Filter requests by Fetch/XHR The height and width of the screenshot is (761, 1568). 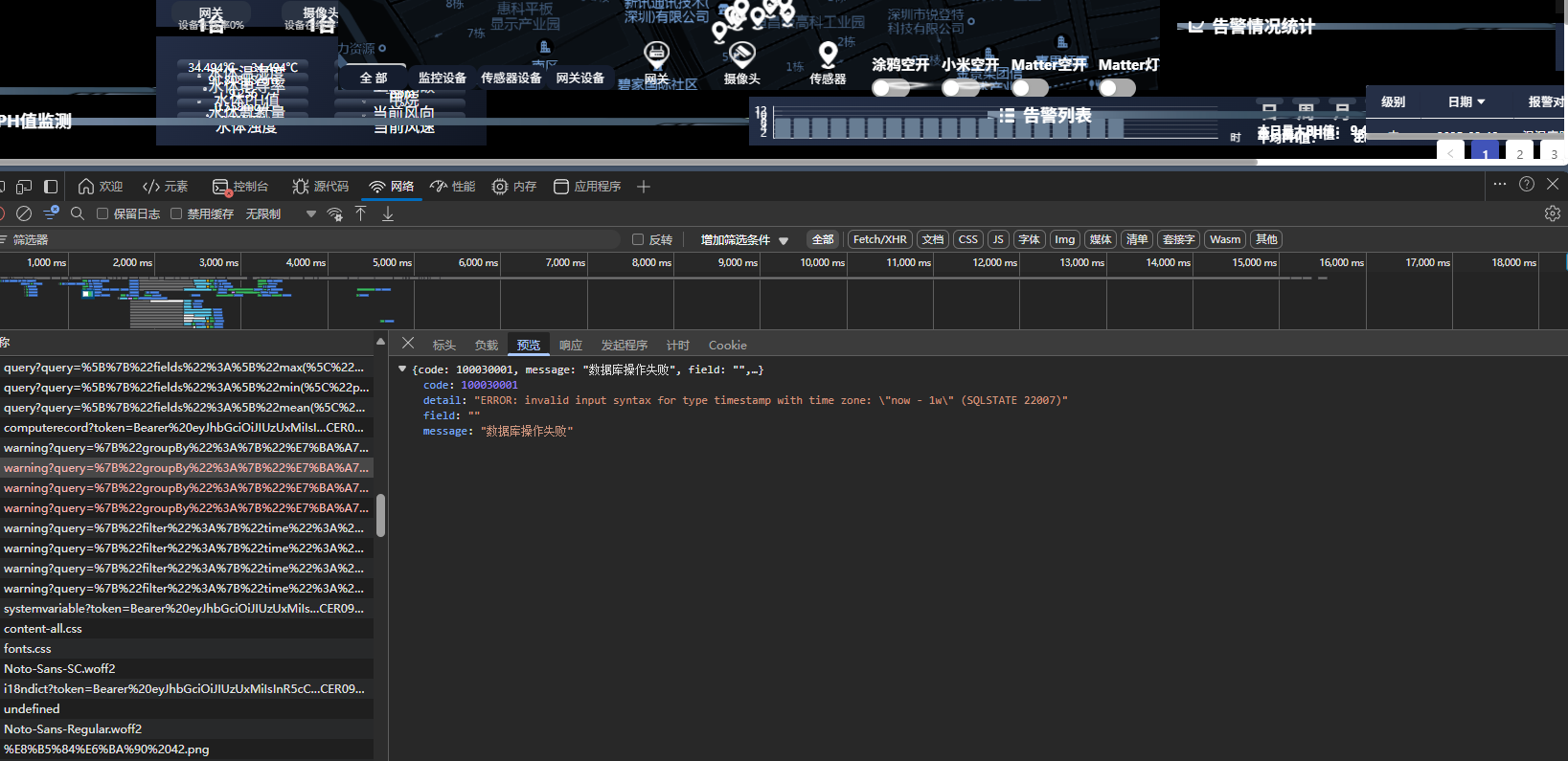(879, 239)
